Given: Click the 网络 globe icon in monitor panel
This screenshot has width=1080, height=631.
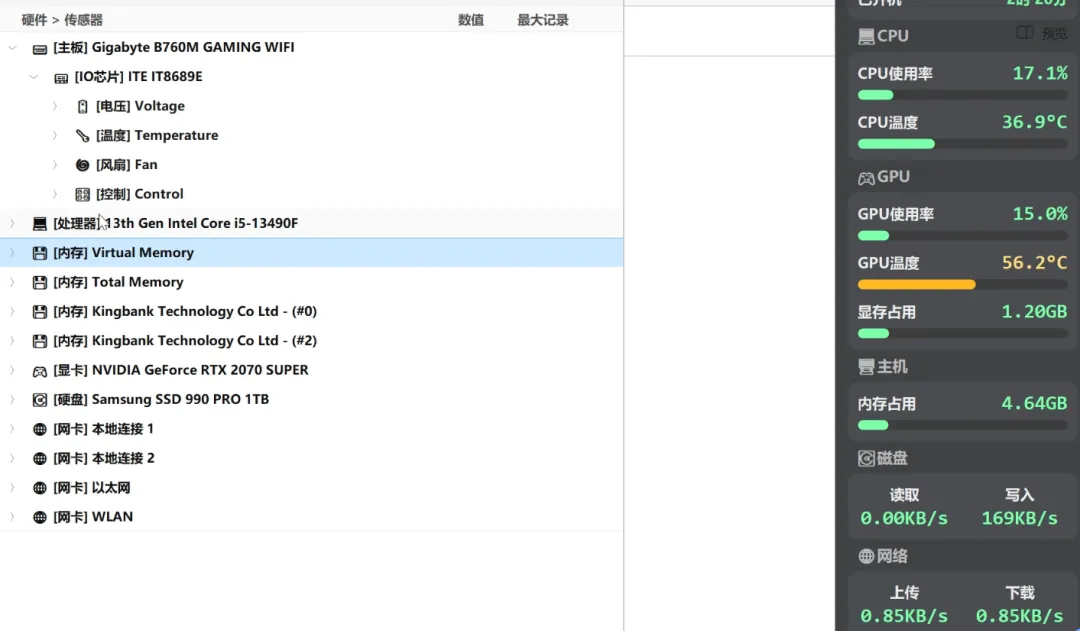Looking at the screenshot, I should [x=866, y=557].
